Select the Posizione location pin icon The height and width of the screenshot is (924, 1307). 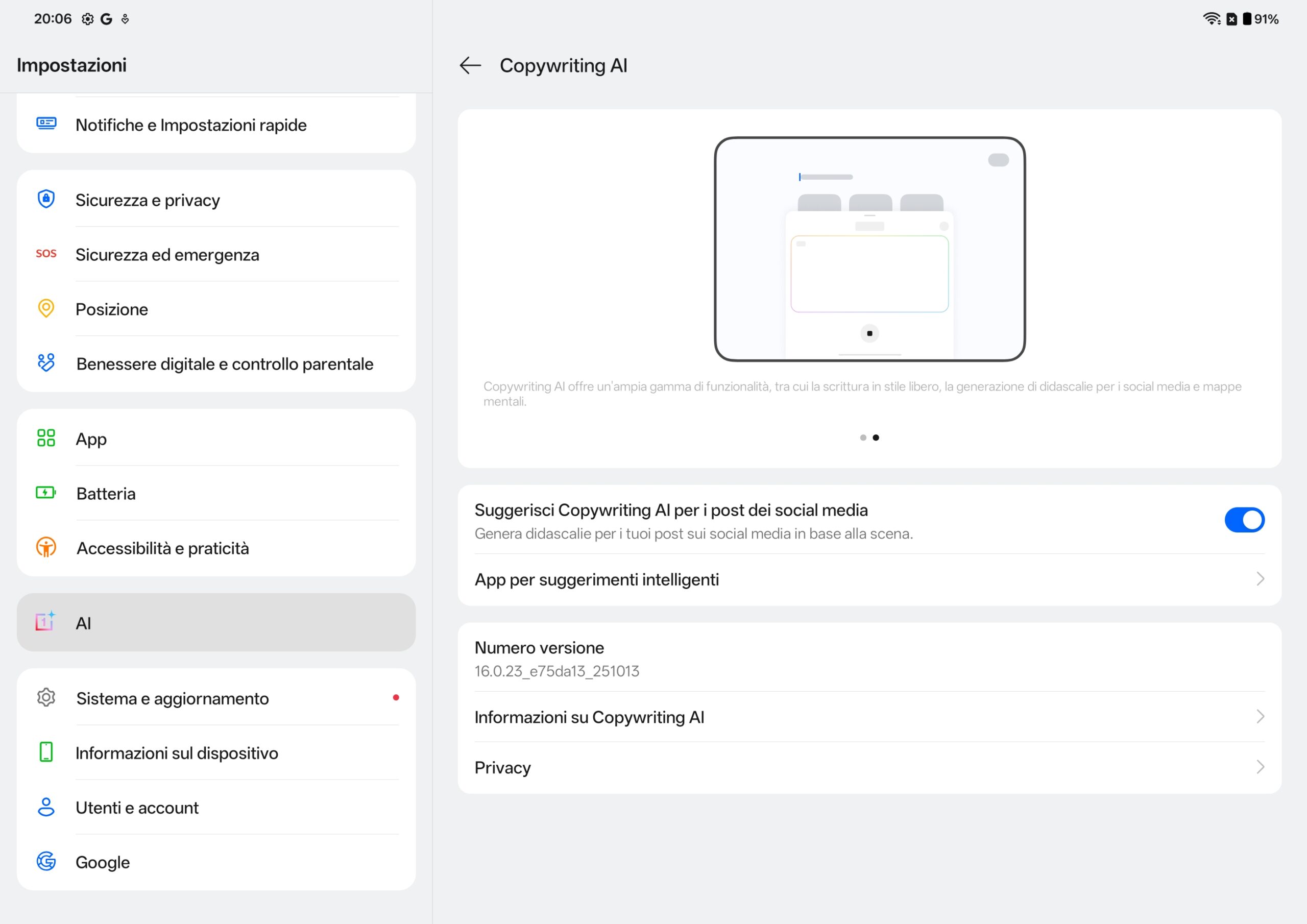click(x=46, y=308)
